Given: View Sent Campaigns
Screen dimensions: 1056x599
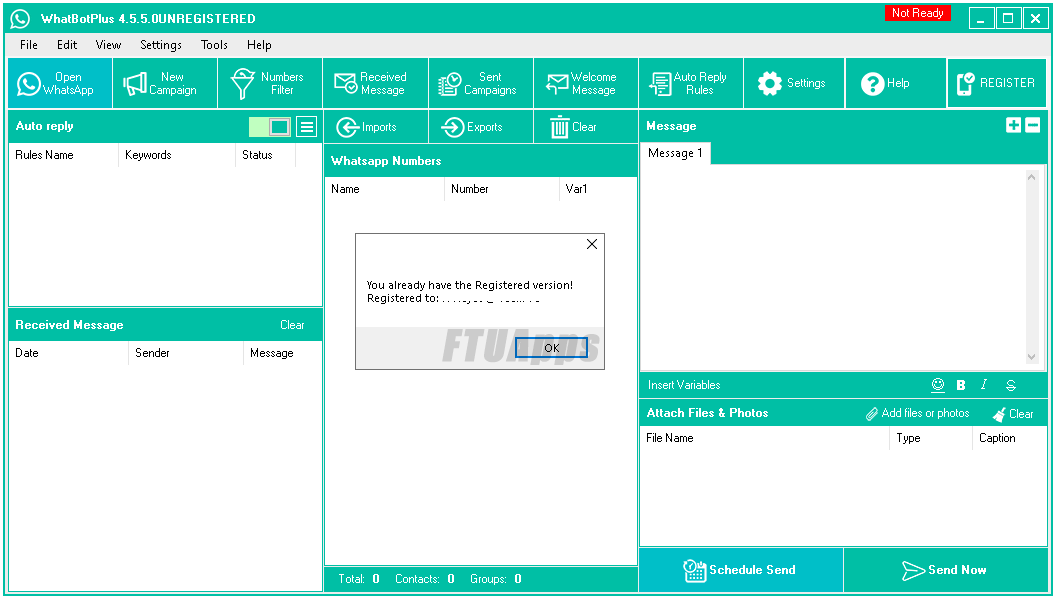Looking at the screenshot, I should coord(481,84).
